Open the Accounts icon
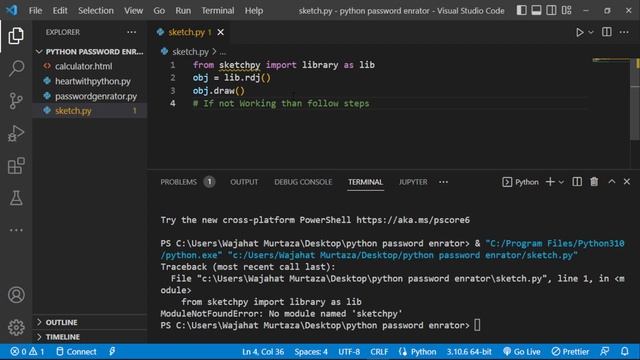The height and width of the screenshot is (360, 640). click(16, 295)
